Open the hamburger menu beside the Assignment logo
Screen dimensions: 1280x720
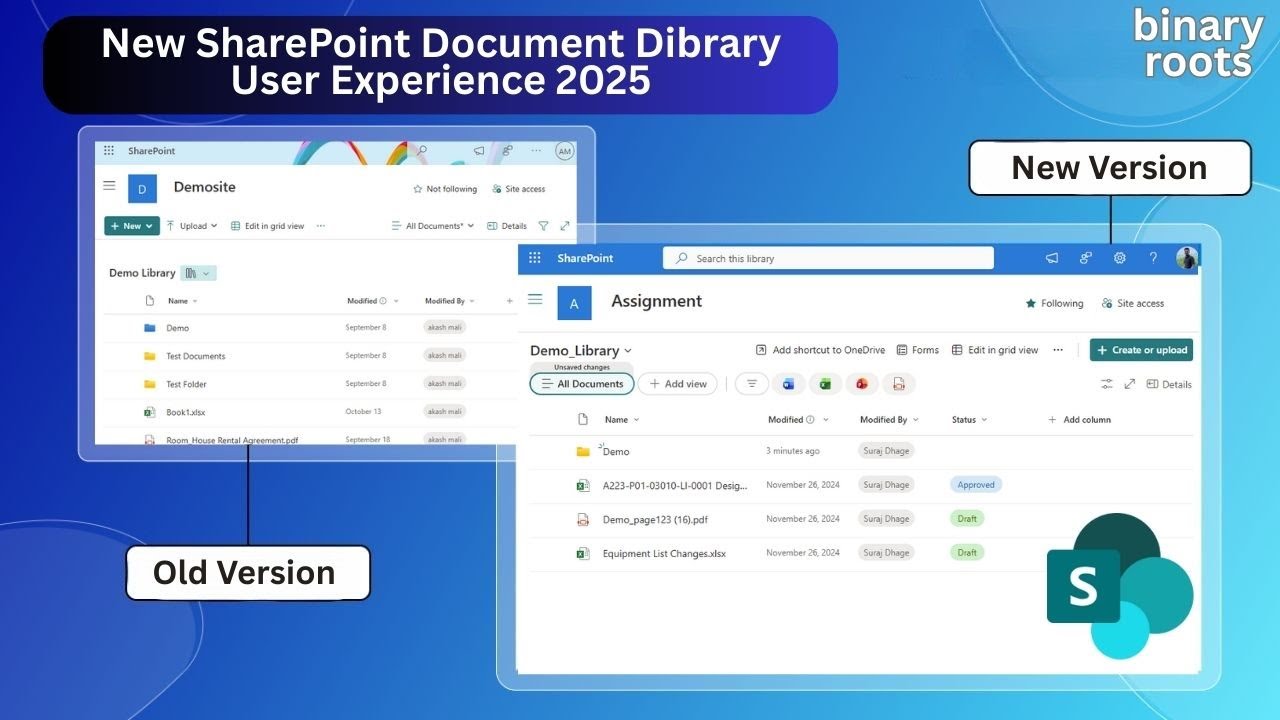pyautogui.click(x=535, y=299)
